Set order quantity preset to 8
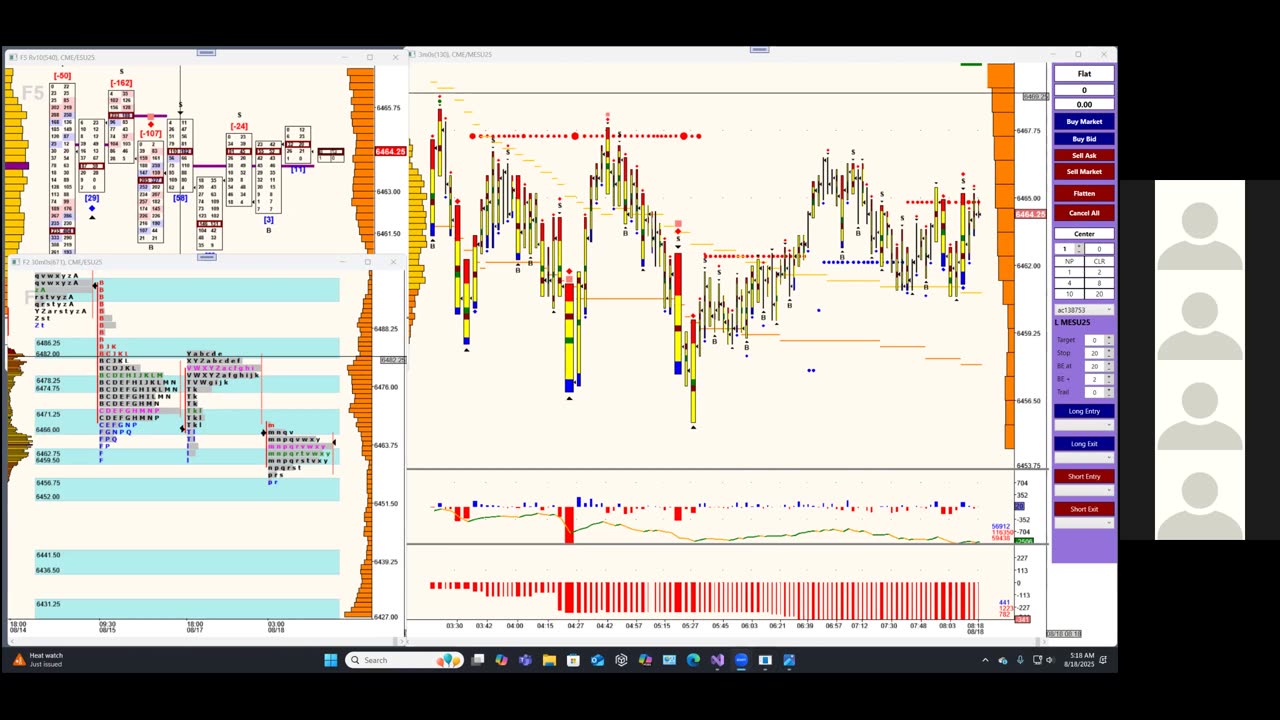The height and width of the screenshot is (720, 1280). 1099,283
